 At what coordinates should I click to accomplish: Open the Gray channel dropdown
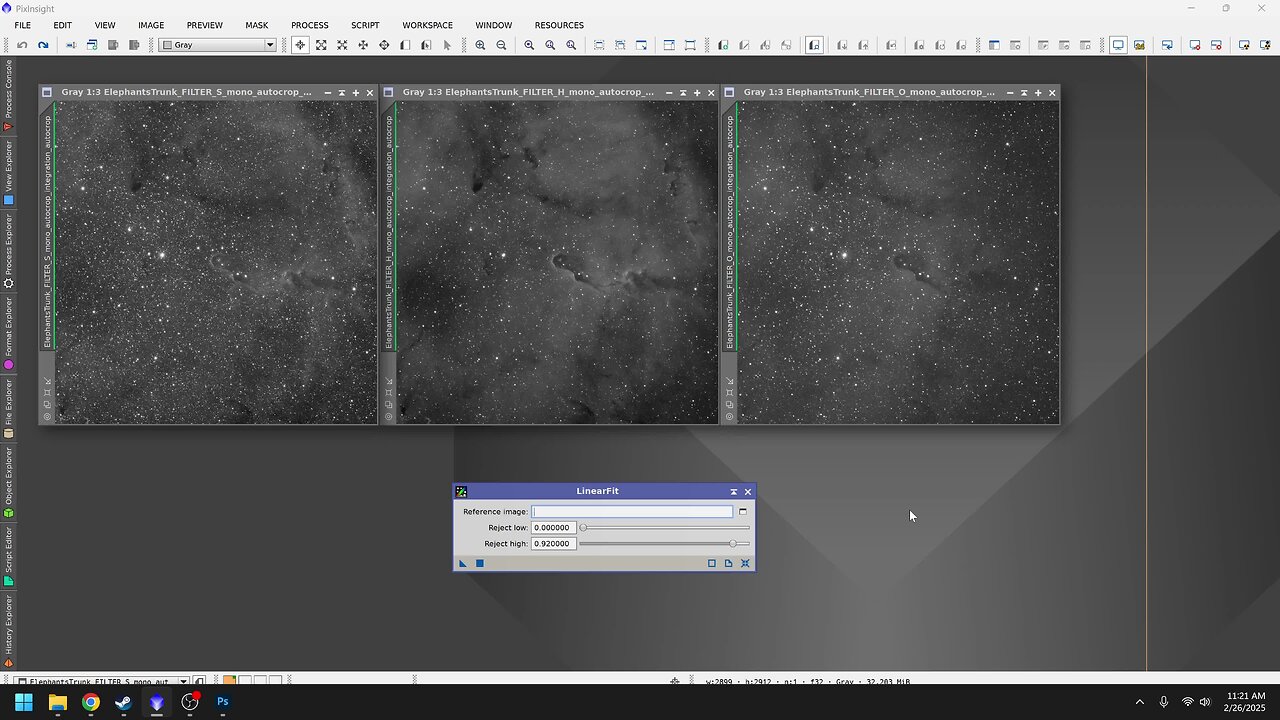tap(269, 45)
